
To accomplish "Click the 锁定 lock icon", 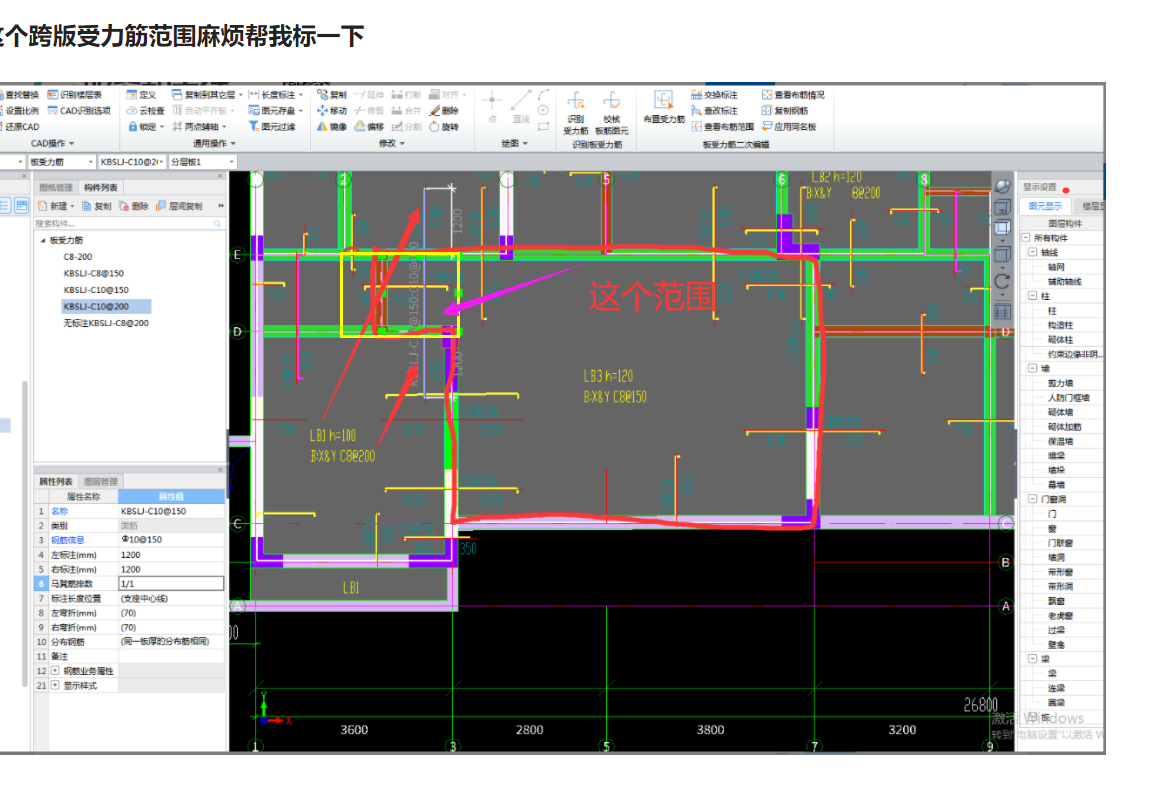I will 132,126.
